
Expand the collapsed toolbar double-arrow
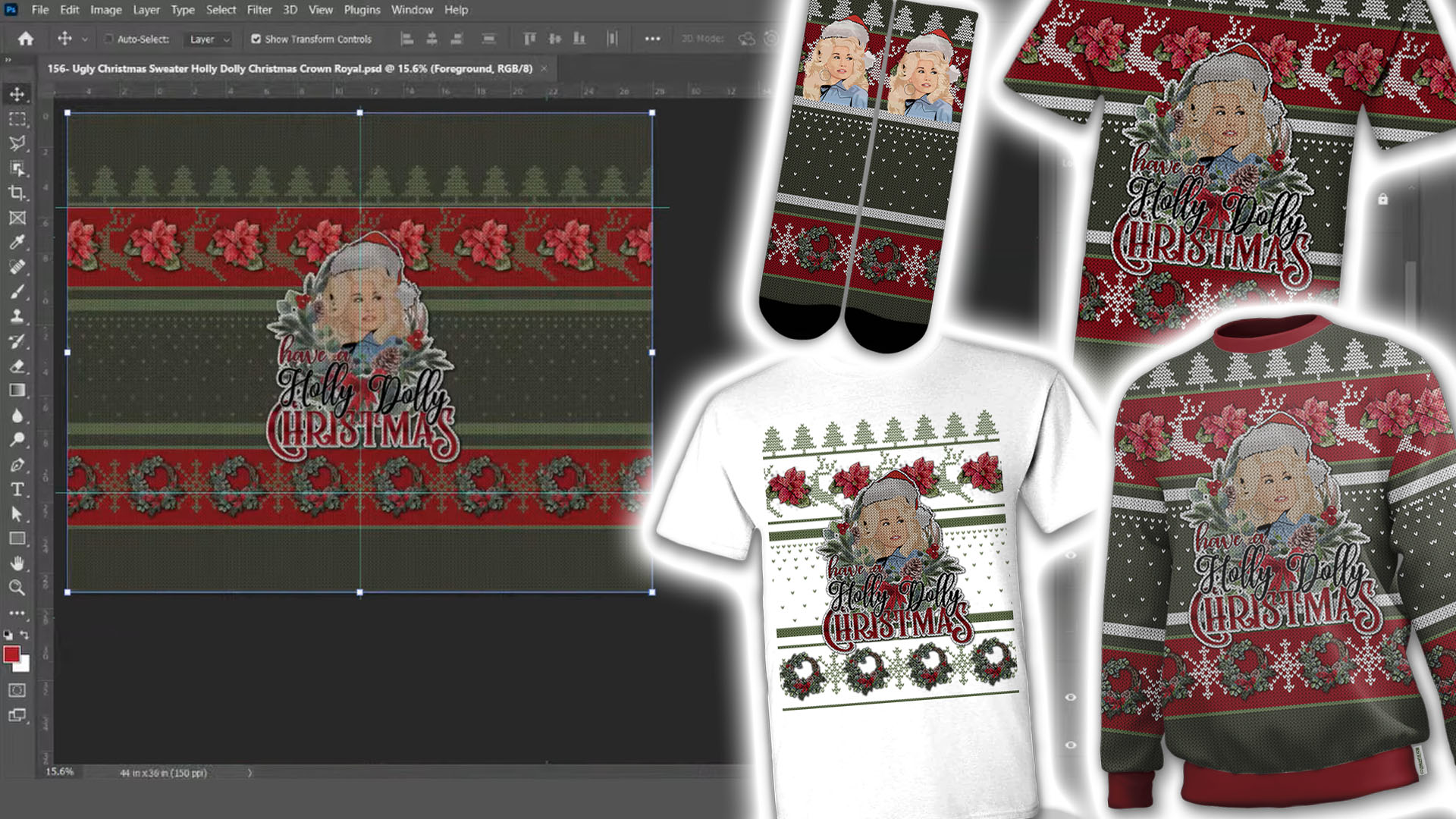pos(8,60)
